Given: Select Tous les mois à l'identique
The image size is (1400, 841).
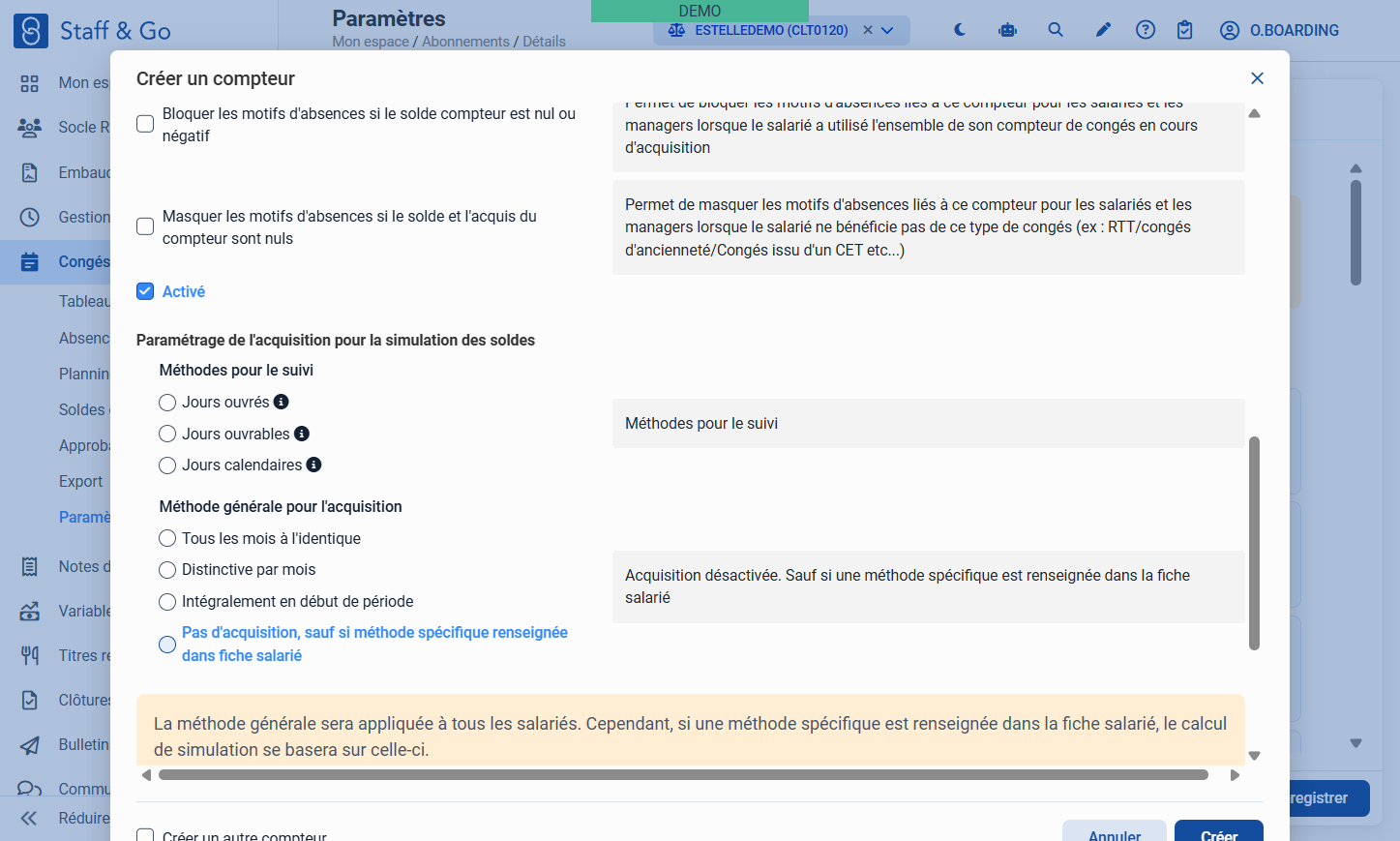Looking at the screenshot, I should (167, 538).
